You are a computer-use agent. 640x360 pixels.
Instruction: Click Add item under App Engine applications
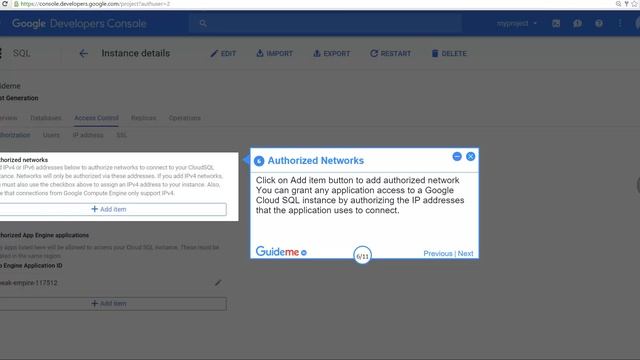coord(113,304)
